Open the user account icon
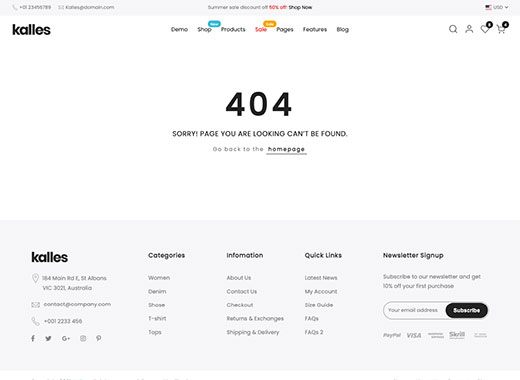Screen dimensions: 520x380 pyautogui.click(x=469, y=29)
